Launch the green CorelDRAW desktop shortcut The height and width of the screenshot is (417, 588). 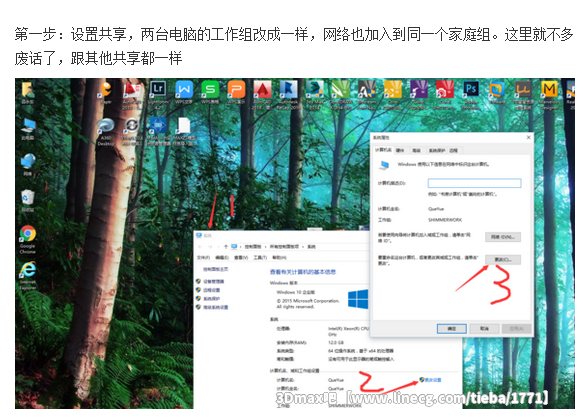pyautogui.click(x=340, y=94)
